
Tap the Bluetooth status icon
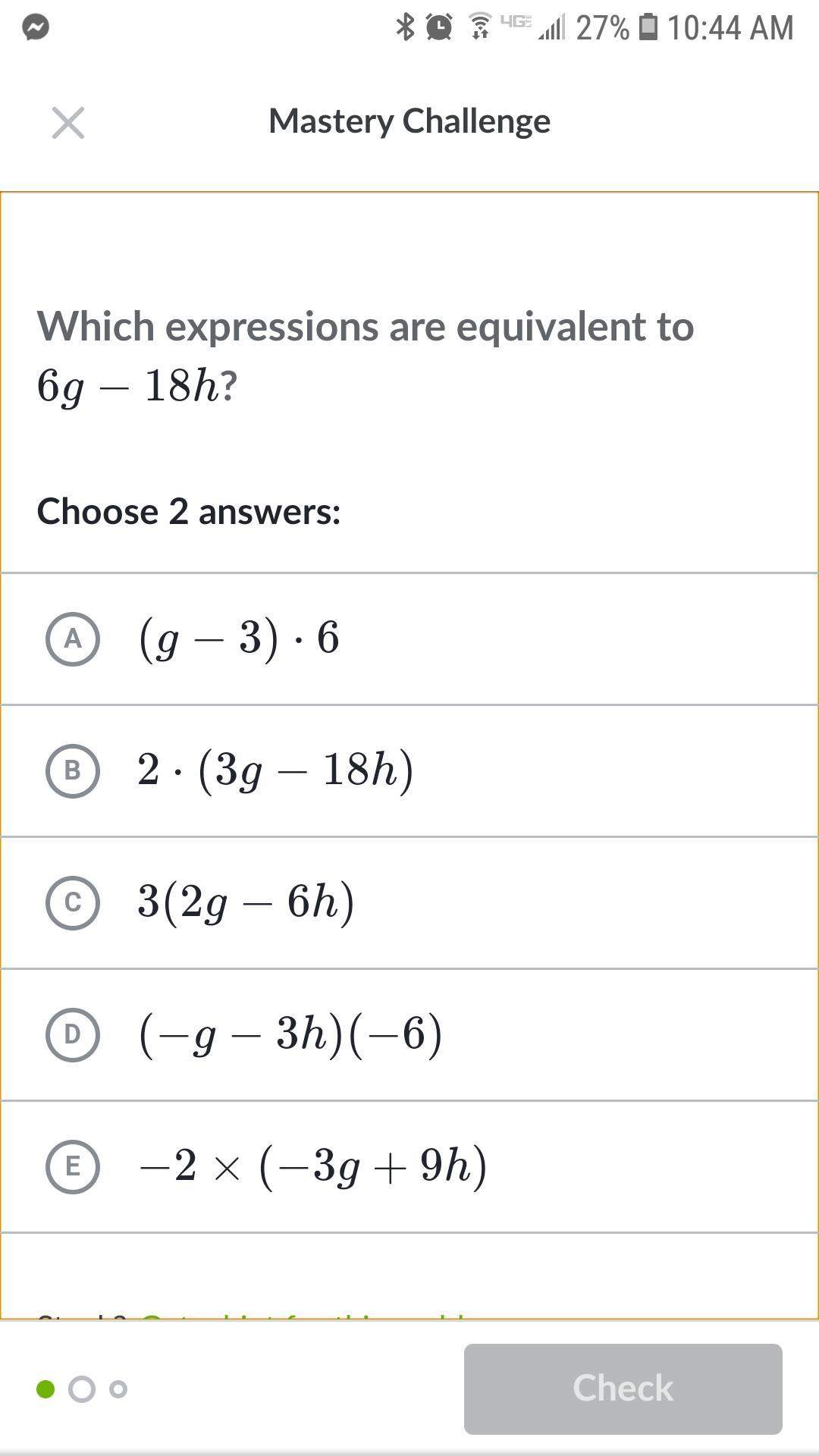pos(406,27)
